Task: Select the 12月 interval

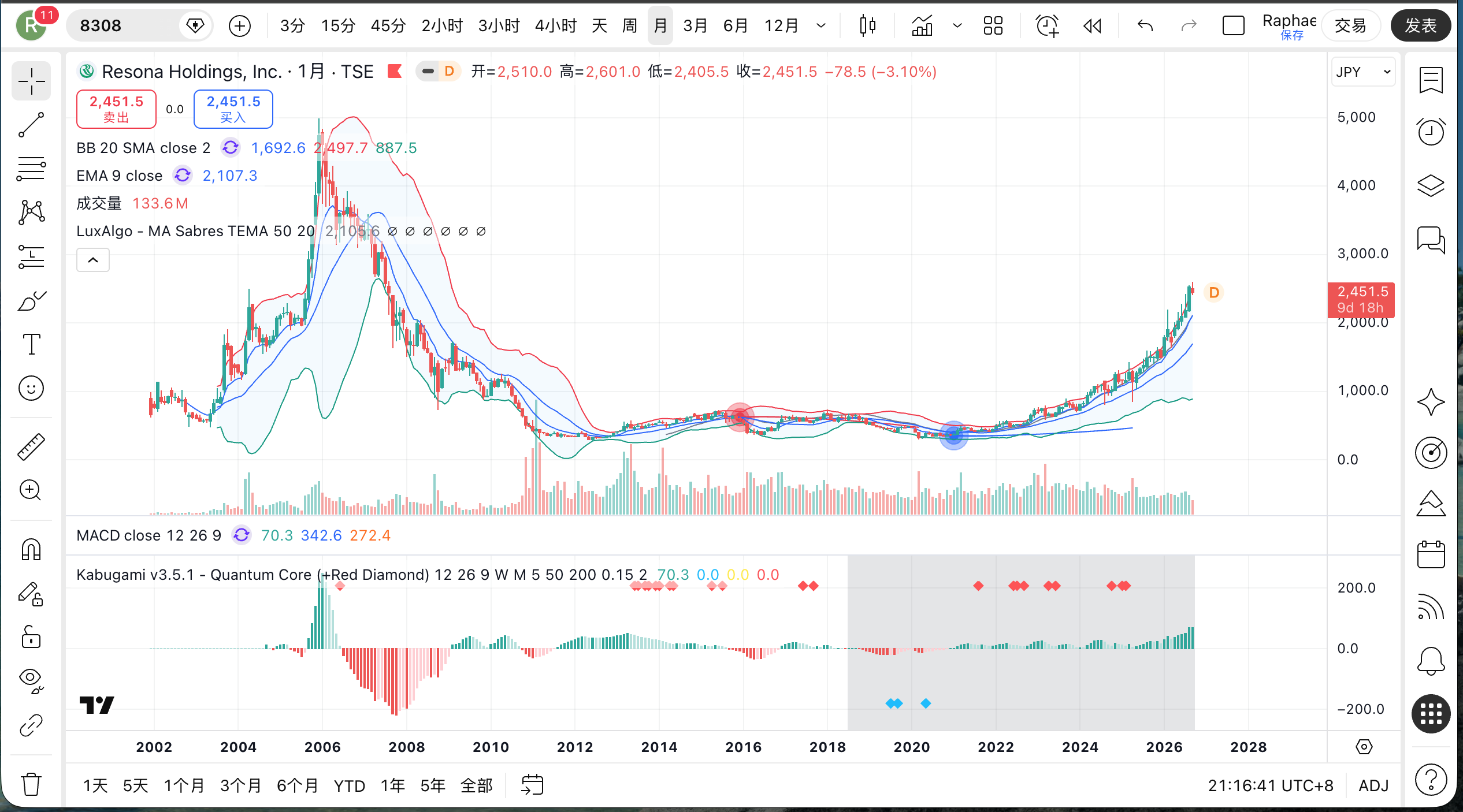Action: (781, 26)
